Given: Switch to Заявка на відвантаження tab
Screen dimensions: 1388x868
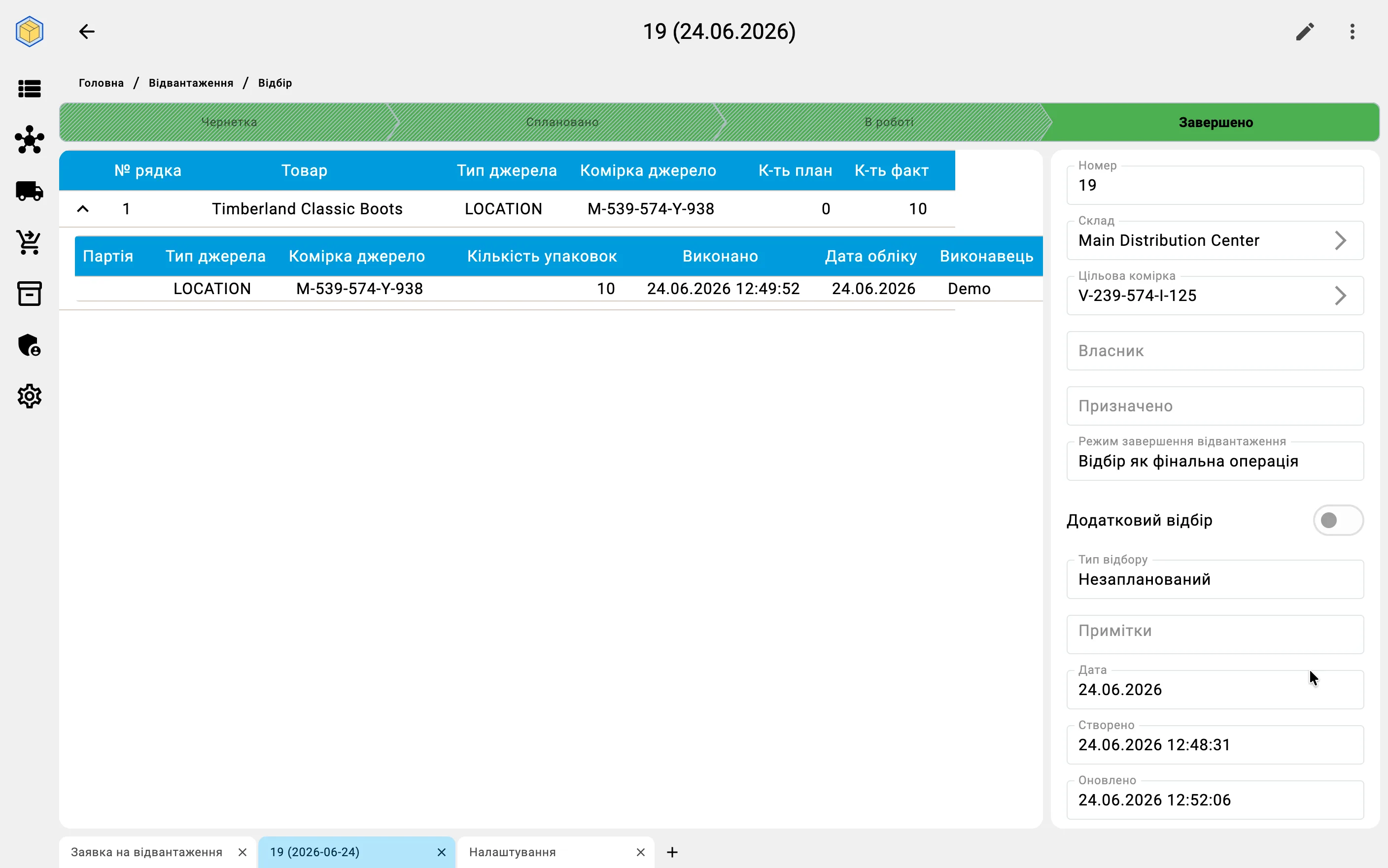Looking at the screenshot, I should (146, 852).
